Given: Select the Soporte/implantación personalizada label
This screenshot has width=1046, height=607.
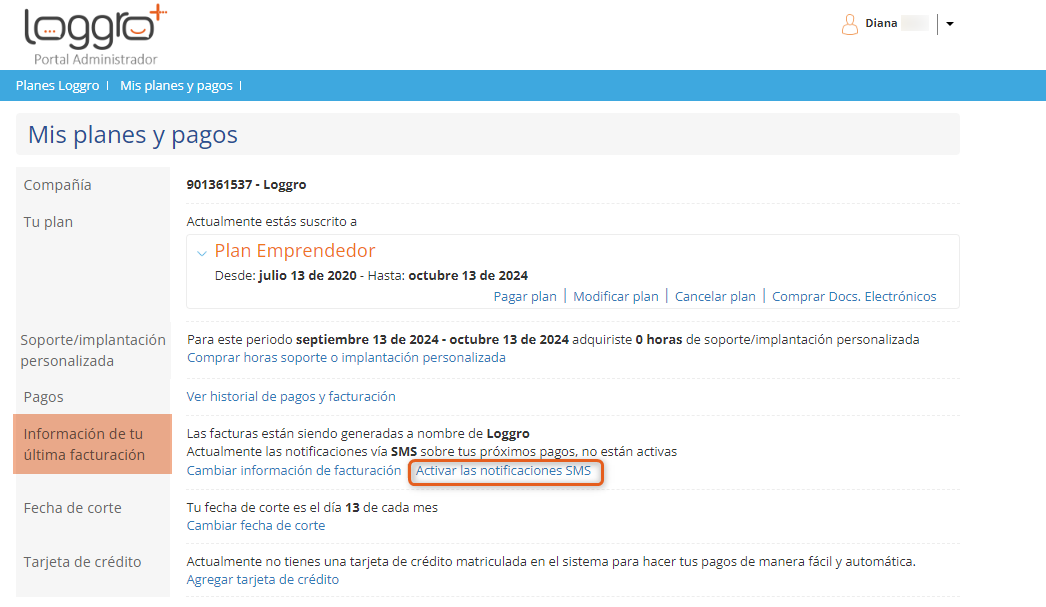Looking at the screenshot, I should click(93, 350).
